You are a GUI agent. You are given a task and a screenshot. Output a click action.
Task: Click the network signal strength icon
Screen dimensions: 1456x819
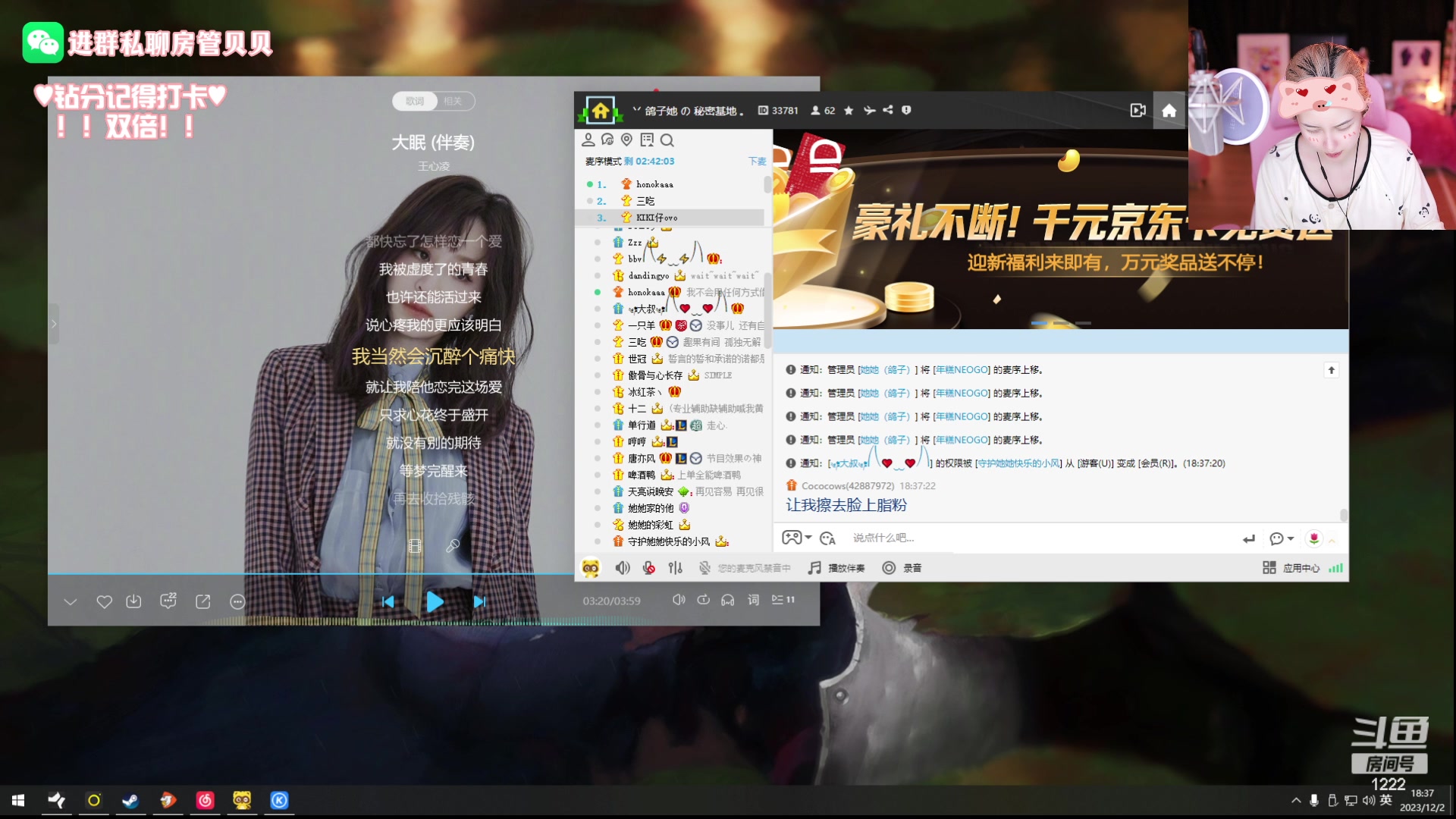pos(1335,568)
